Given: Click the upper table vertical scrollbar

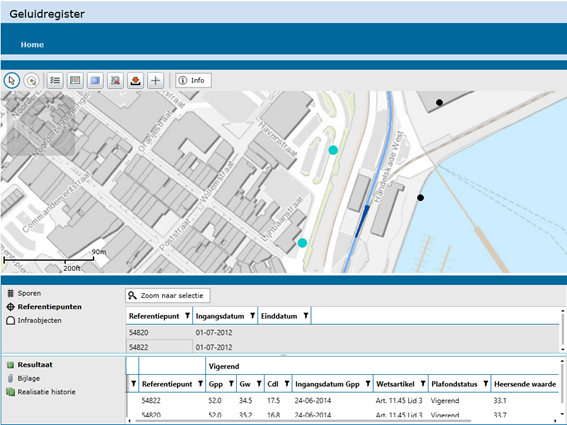Looking at the screenshot, I should [x=563, y=330].
